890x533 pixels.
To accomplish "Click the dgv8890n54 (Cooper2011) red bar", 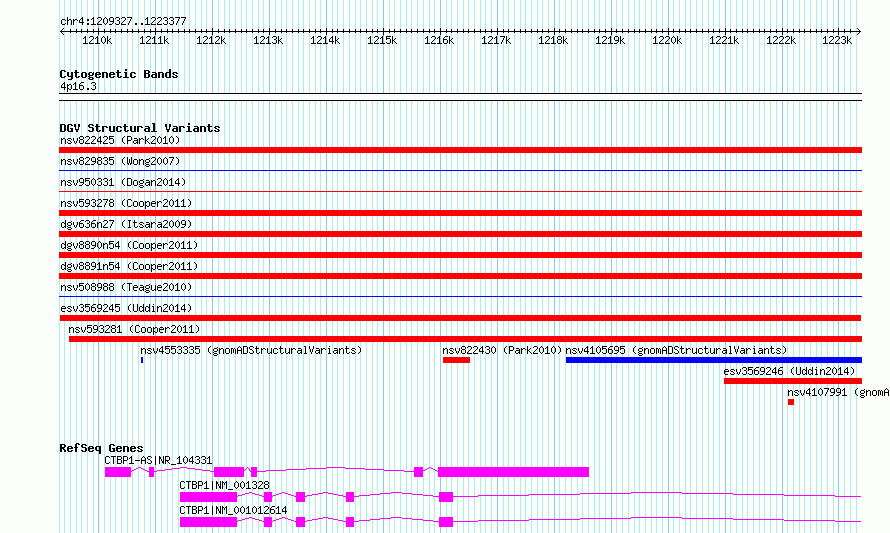I will 460,255.
